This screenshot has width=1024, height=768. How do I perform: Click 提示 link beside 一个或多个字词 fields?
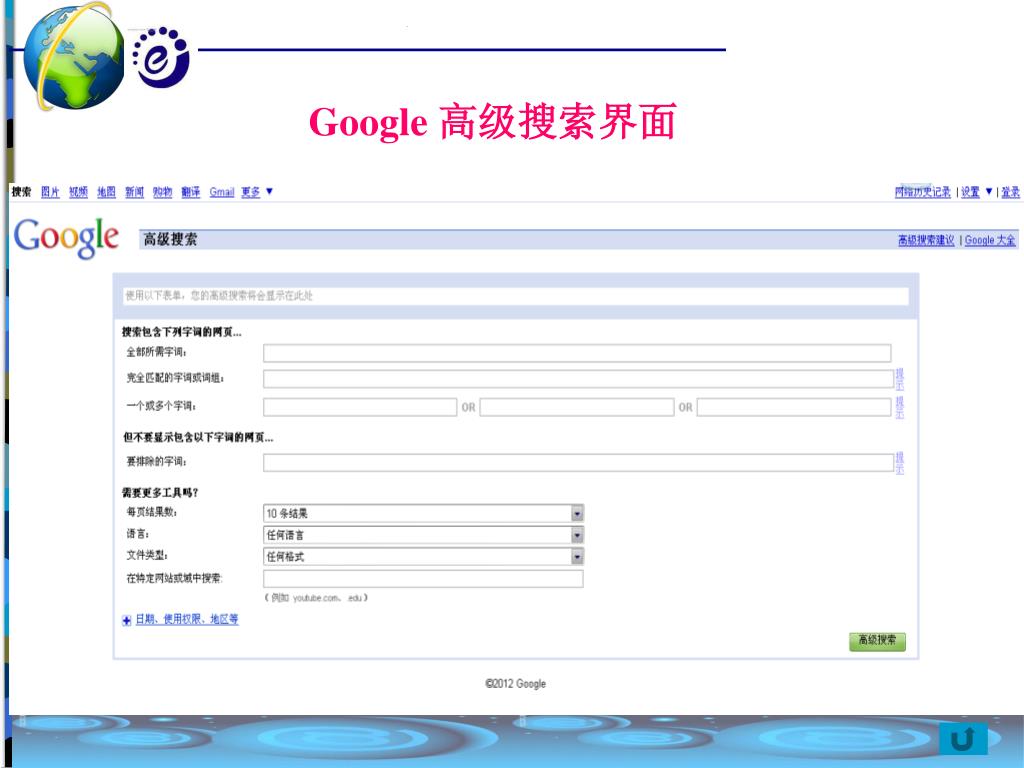point(899,408)
